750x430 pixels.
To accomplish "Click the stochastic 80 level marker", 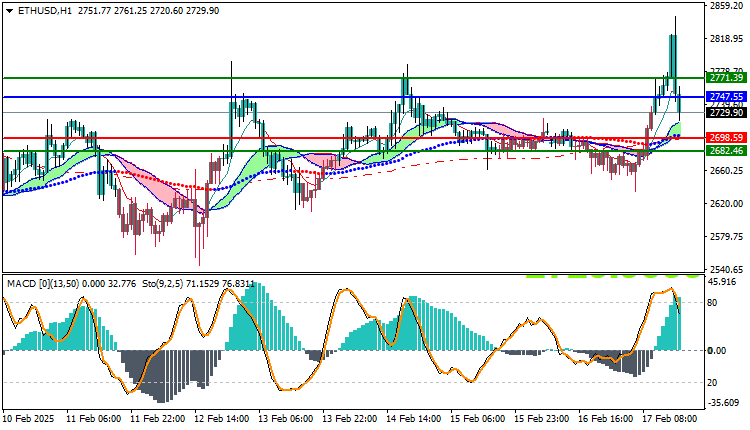I will 712,303.
